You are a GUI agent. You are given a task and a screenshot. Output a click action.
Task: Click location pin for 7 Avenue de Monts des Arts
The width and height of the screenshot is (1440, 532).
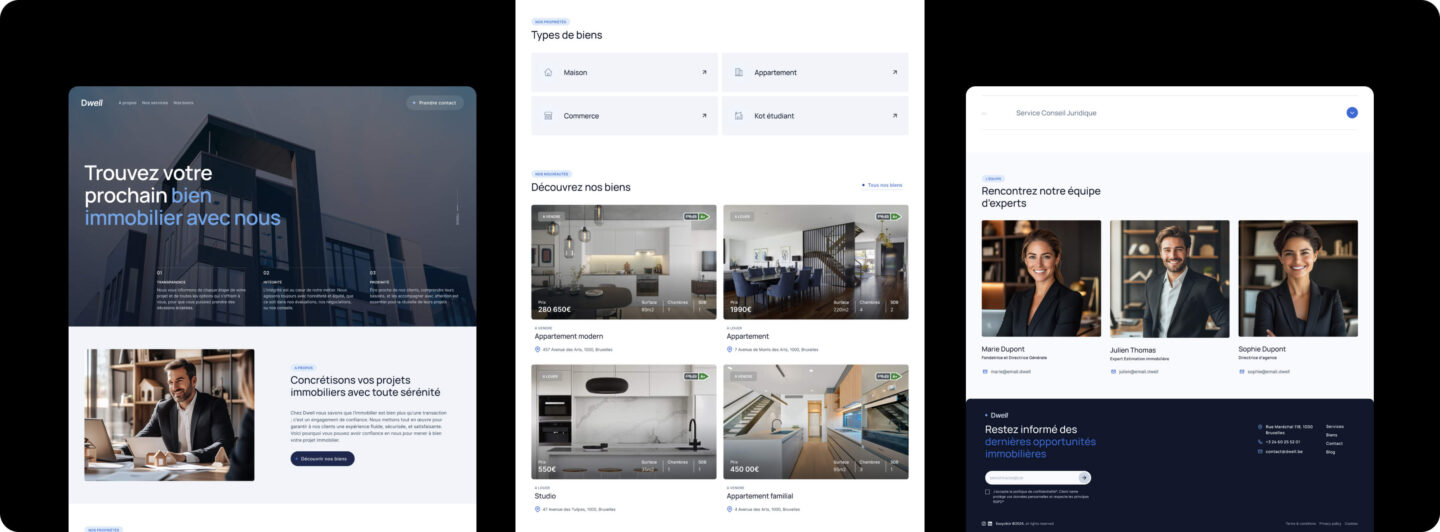(x=729, y=349)
